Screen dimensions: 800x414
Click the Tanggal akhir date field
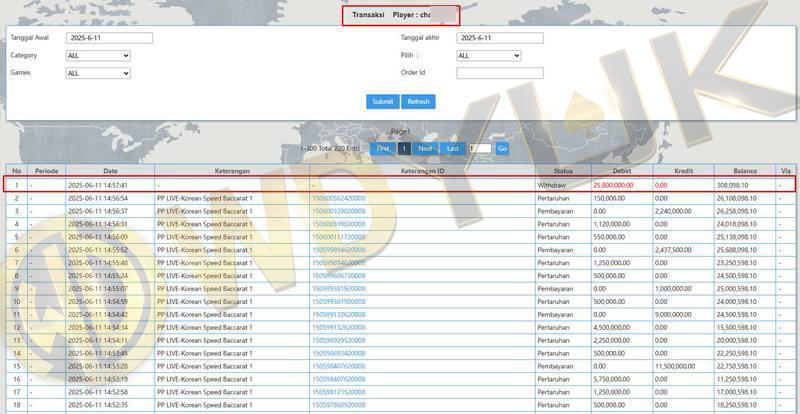pos(500,38)
